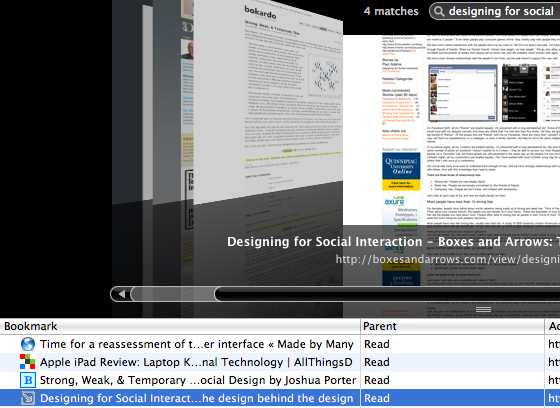The height and width of the screenshot is (408, 560).
Task: Click the Parent column header
Action: (x=452, y=326)
